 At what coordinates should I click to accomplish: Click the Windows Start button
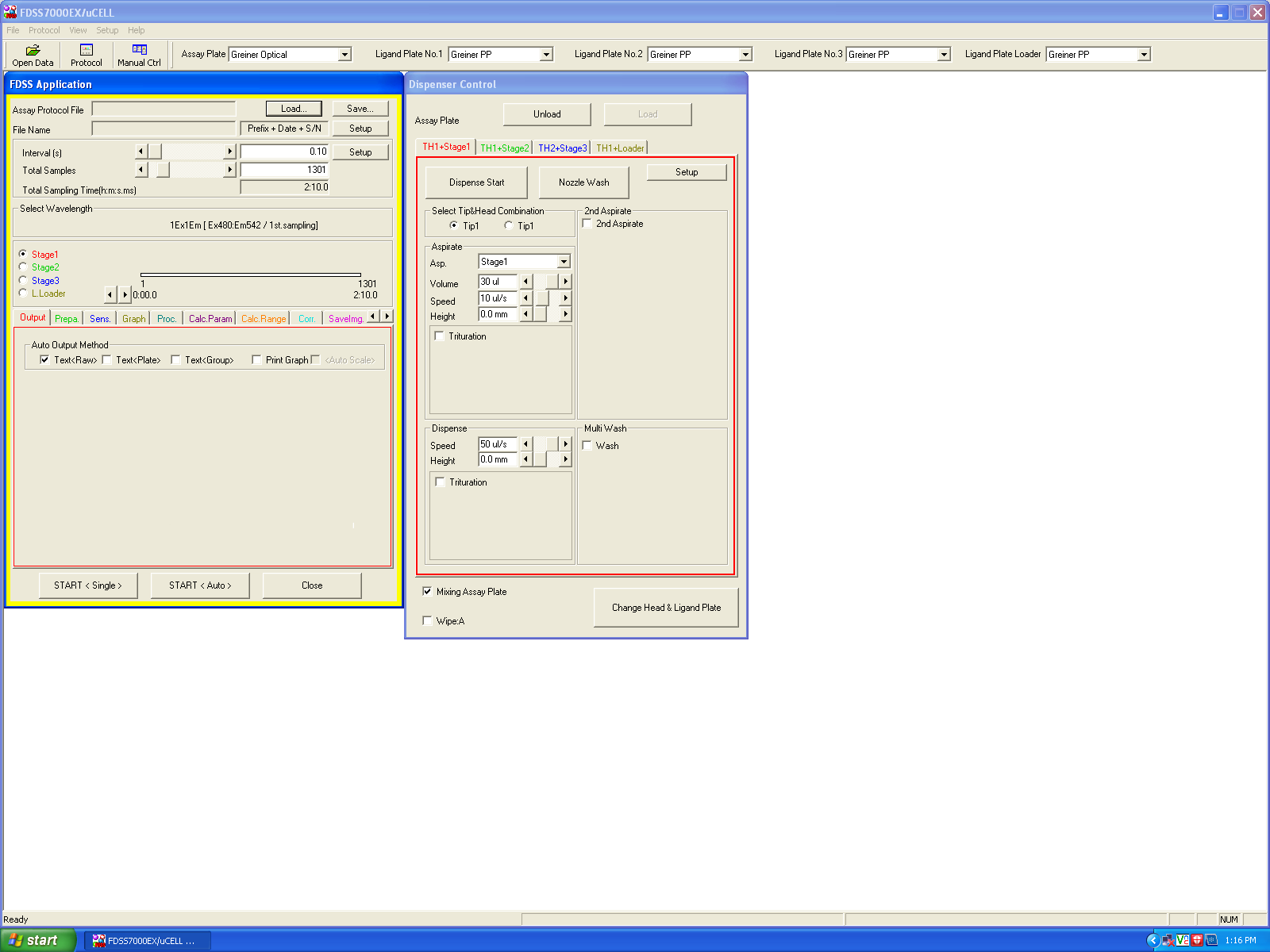(x=37, y=940)
